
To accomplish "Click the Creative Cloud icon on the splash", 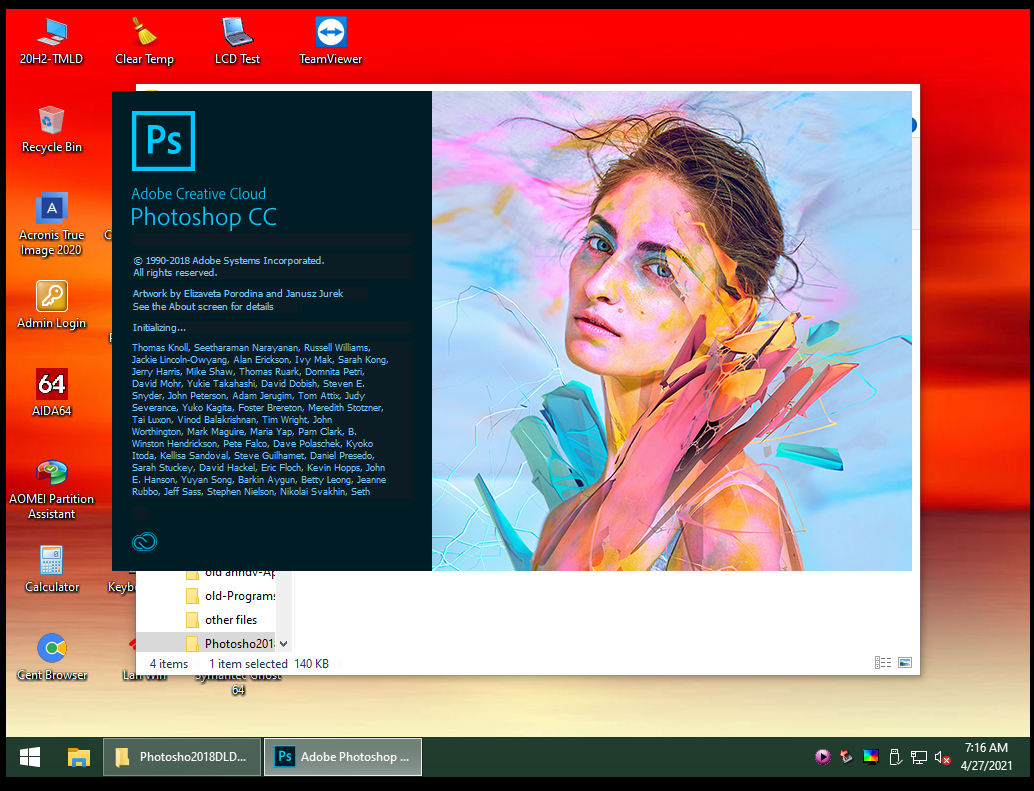I will [x=144, y=542].
